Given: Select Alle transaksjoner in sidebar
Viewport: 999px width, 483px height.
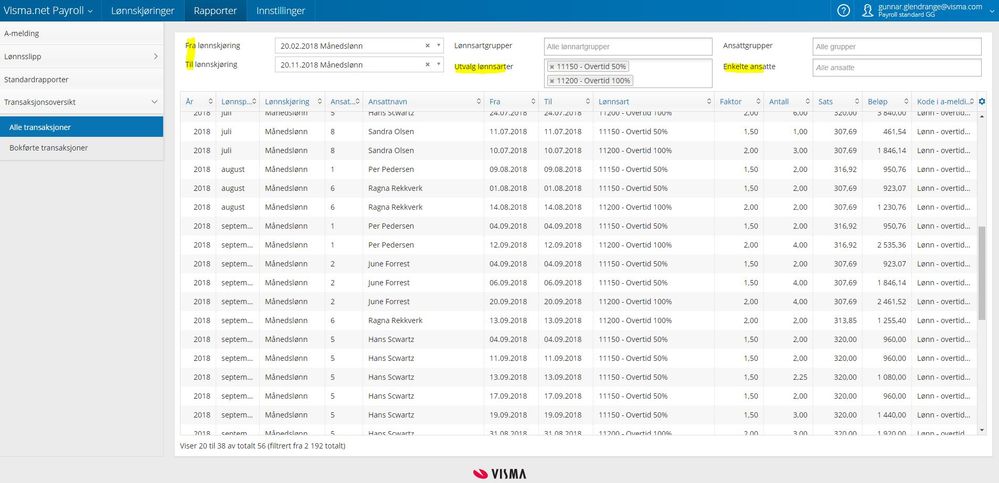Looking at the screenshot, I should [81, 127].
